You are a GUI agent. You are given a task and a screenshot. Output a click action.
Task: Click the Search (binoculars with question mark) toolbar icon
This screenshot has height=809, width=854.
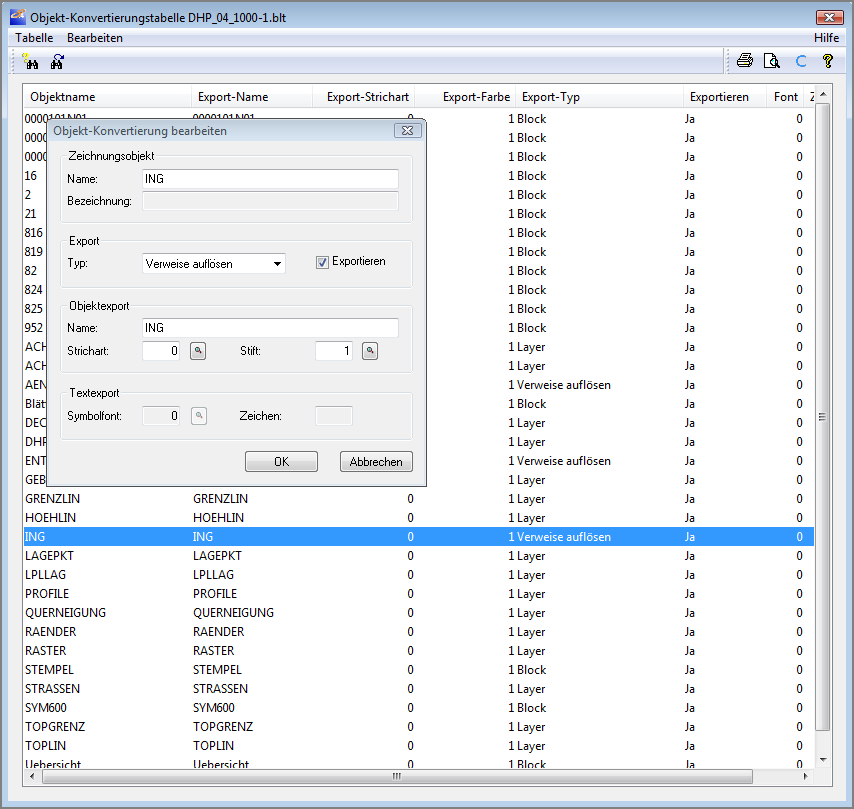[30, 62]
